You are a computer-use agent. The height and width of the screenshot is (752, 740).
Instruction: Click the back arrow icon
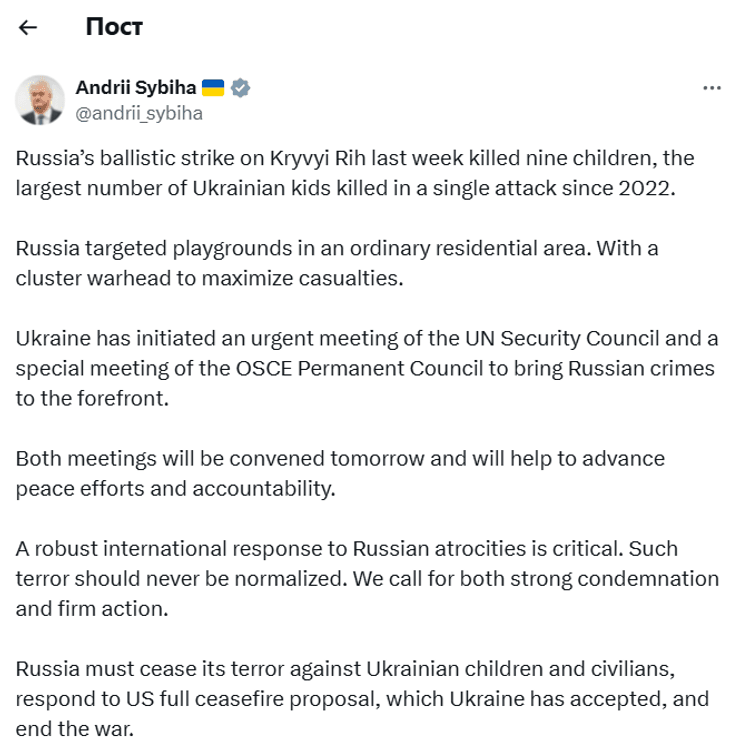click(x=28, y=27)
